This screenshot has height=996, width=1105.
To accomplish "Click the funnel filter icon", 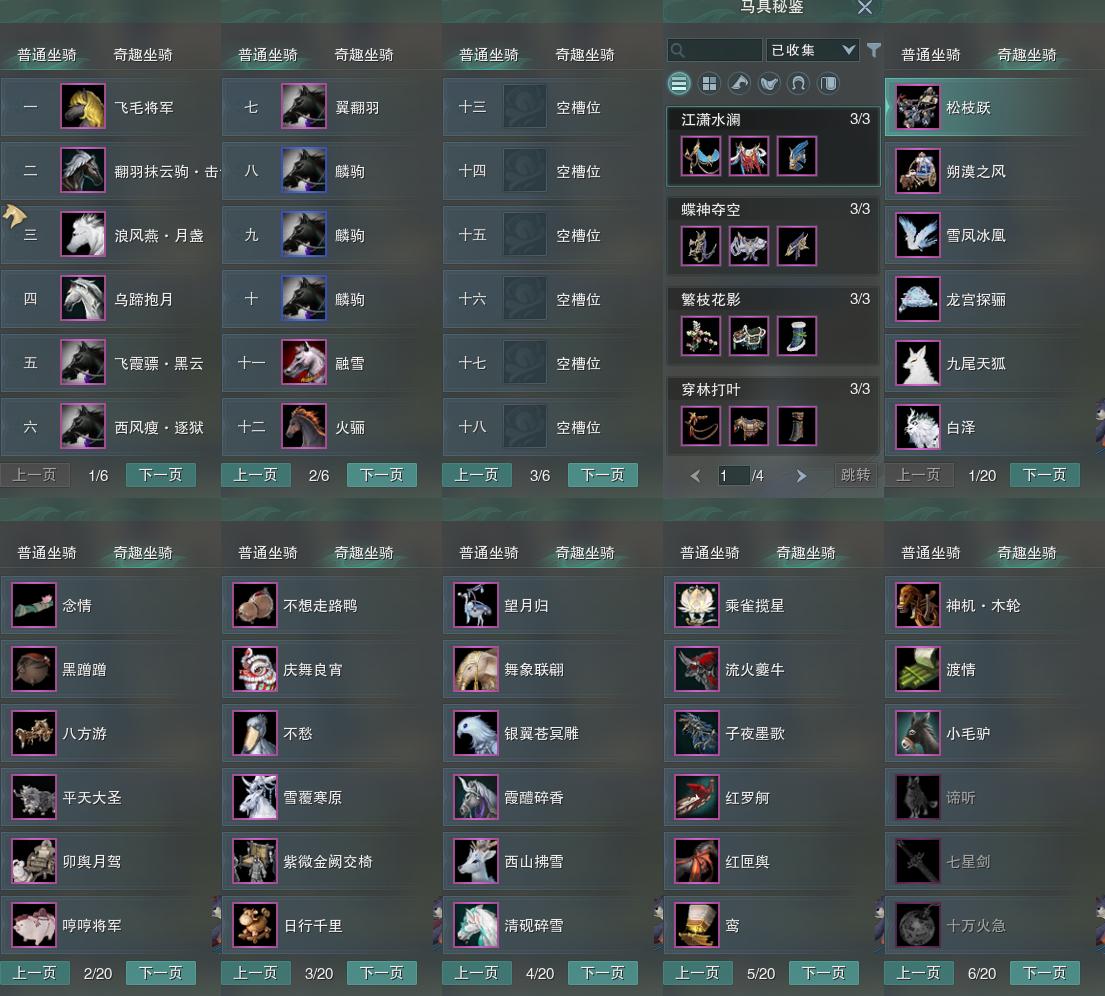I will [874, 50].
